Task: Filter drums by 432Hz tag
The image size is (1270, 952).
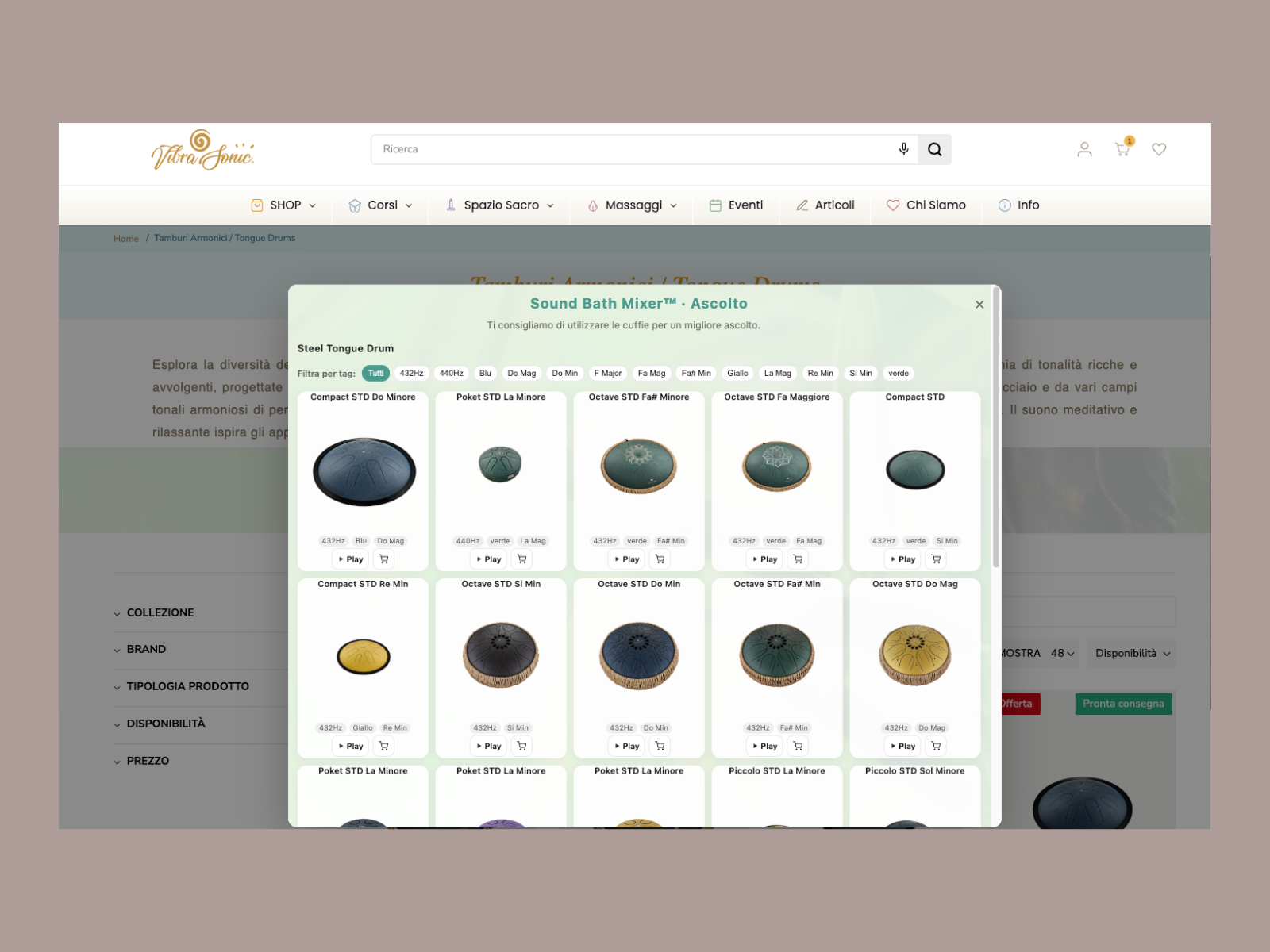Action: point(411,373)
